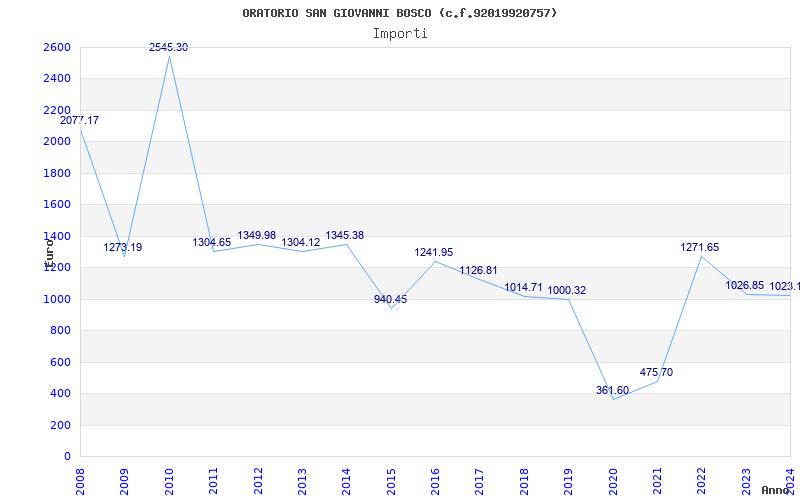Click the 1014.71 data label for 2018

click(523, 288)
